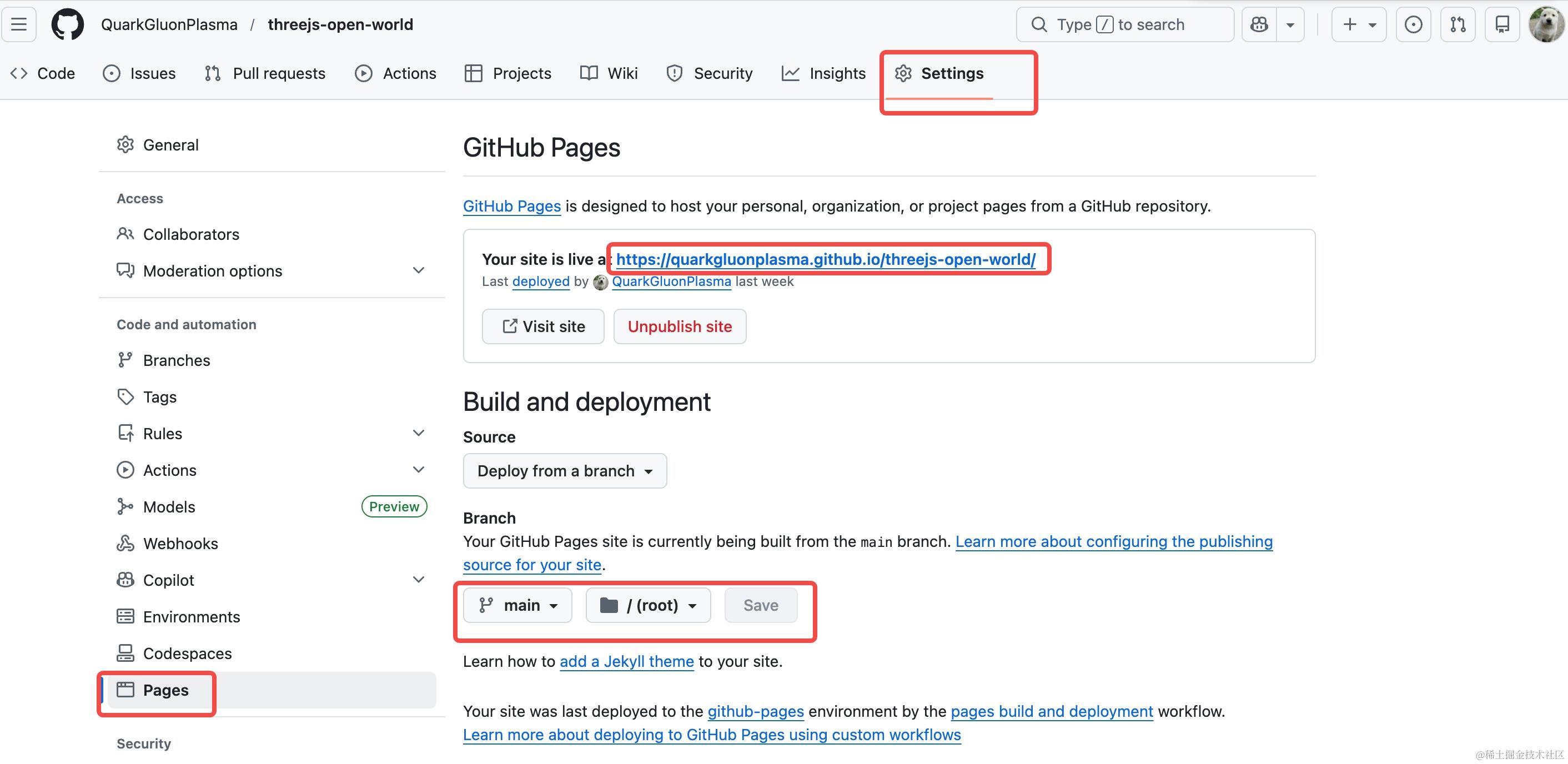Viewport: 1568px width, 764px height.
Task: Click the Pages browser icon in sidebar
Action: click(x=125, y=690)
